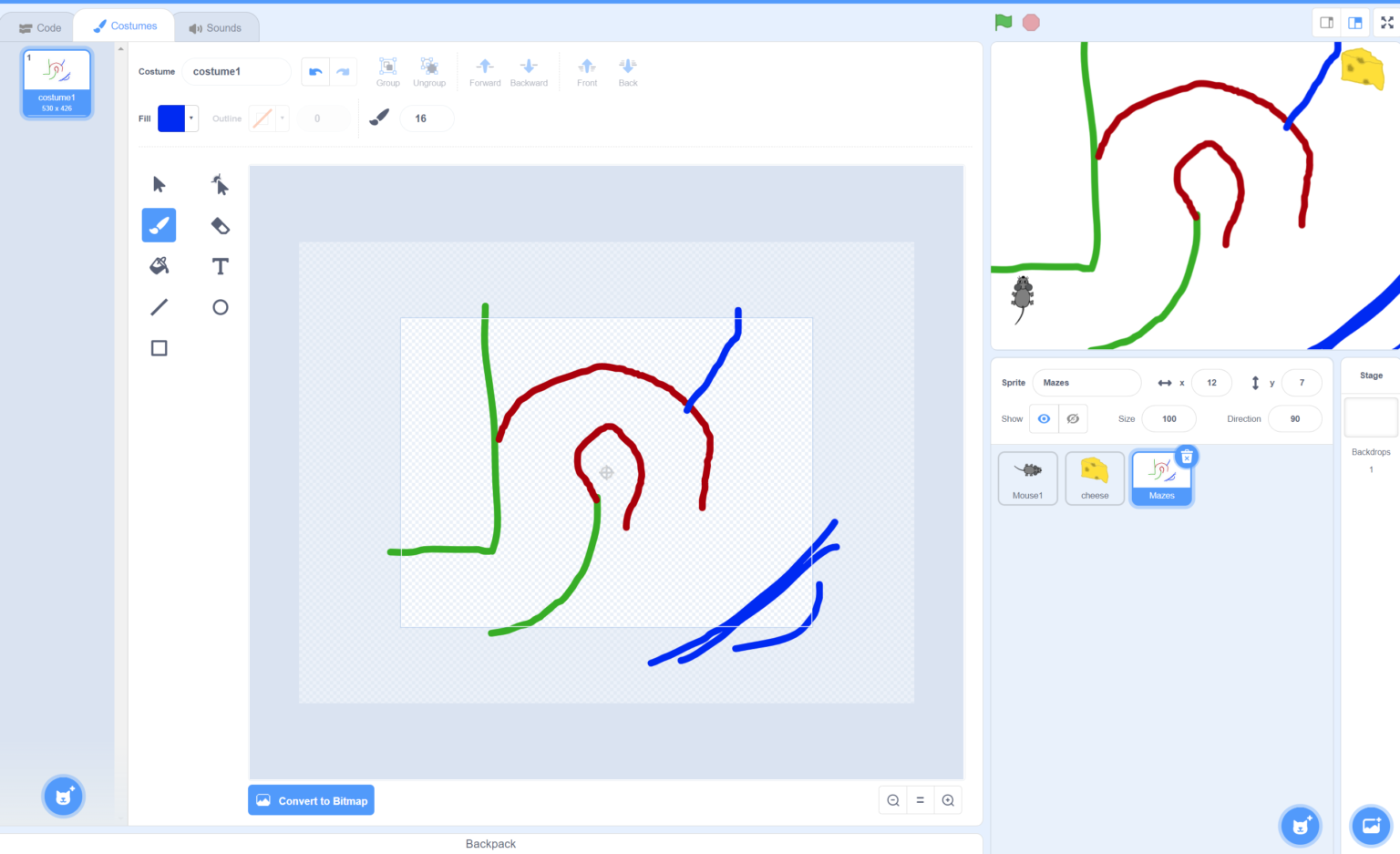Enable the Show toggle for the Mazes sprite
This screenshot has height=854, width=1400.
[1044, 418]
